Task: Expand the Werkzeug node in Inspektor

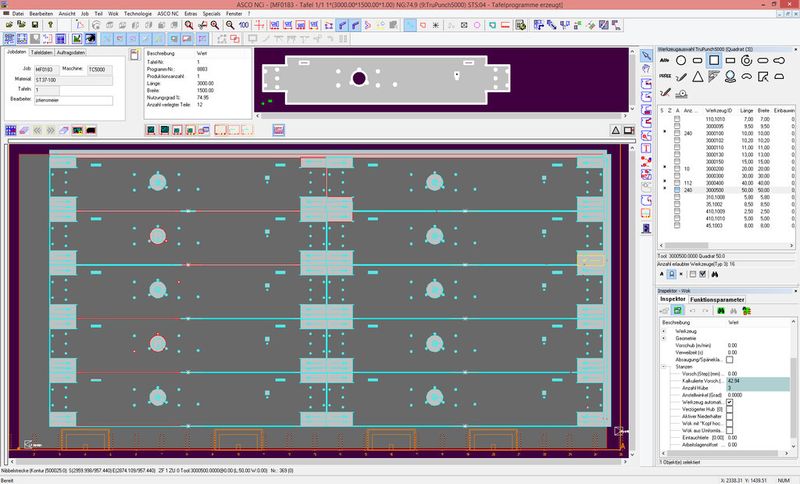Action: [x=664, y=331]
